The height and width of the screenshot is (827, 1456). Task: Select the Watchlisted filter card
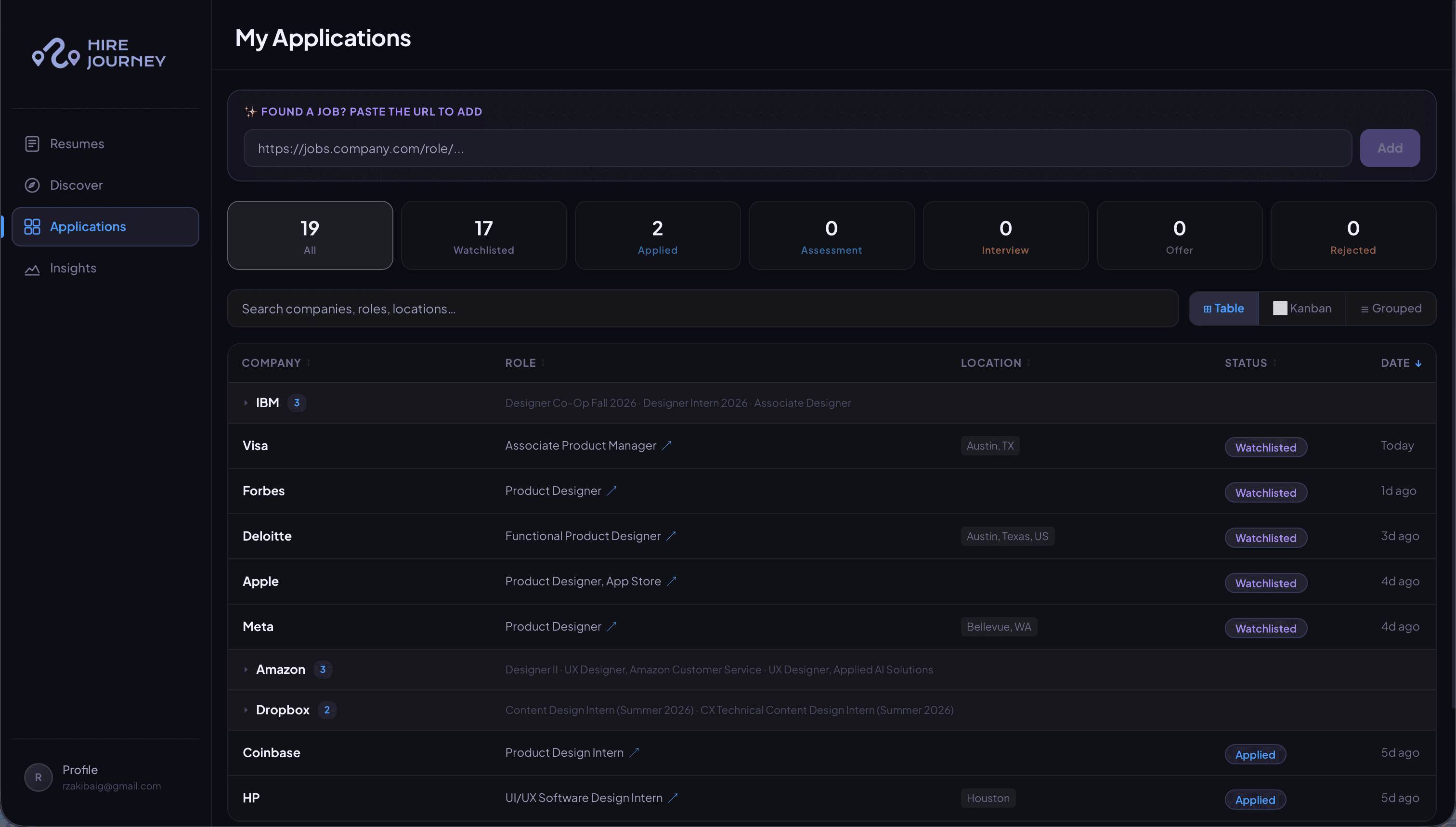pyautogui.click(x=483, y=235)
